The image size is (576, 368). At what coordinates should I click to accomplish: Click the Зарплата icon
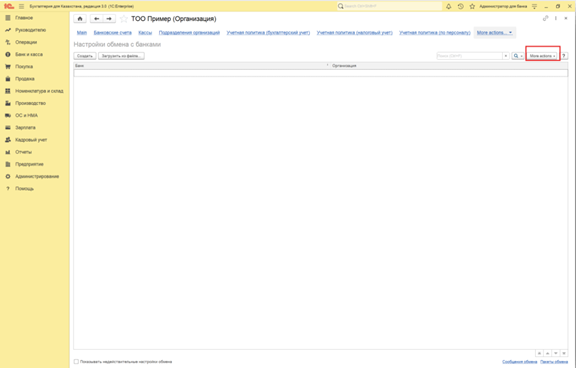click(x=8, y=127)
